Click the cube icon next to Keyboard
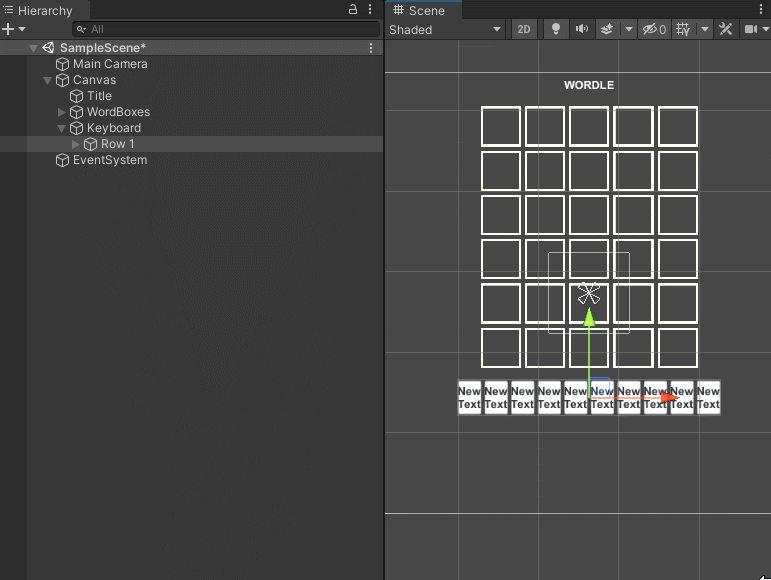This screenshot has height=580, width=771. [76, 128]
